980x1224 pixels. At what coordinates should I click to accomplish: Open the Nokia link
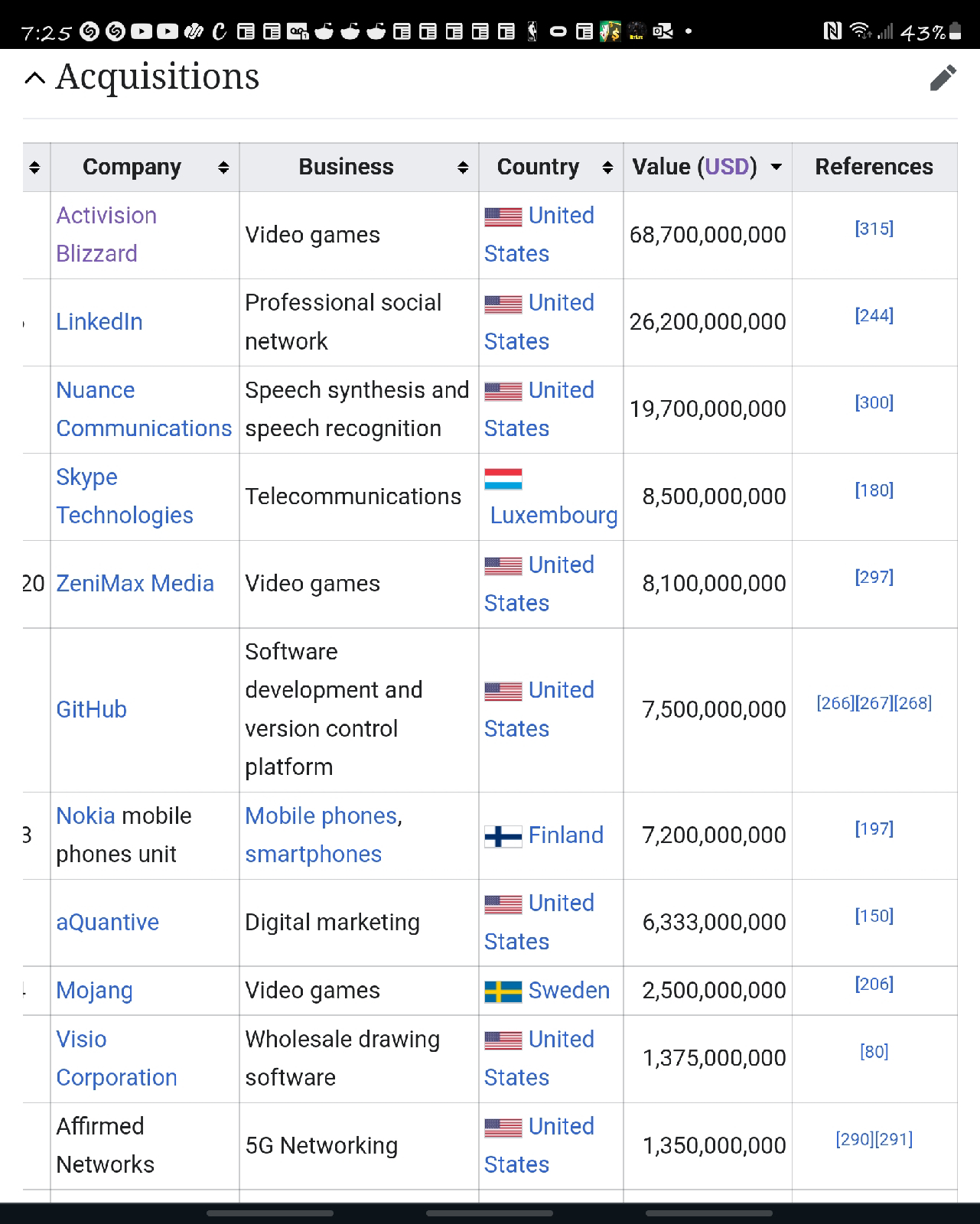tap(86, 815)
